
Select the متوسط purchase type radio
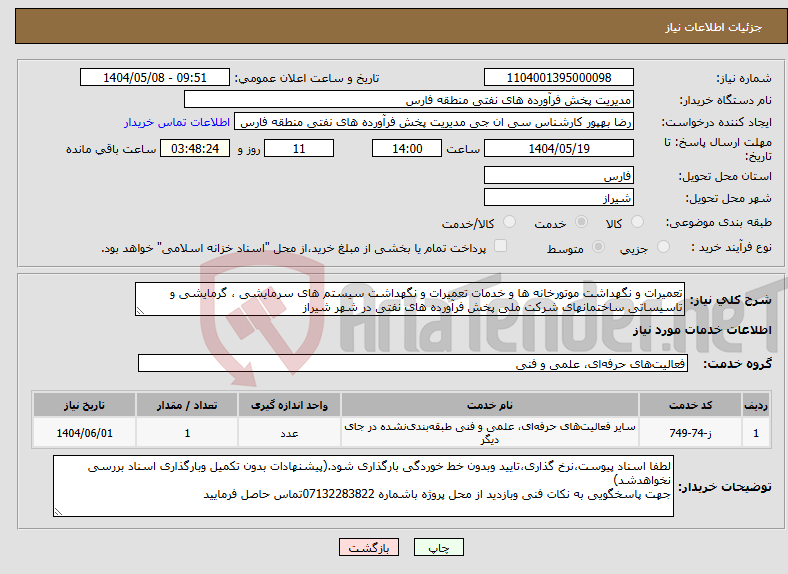point(599,246)
